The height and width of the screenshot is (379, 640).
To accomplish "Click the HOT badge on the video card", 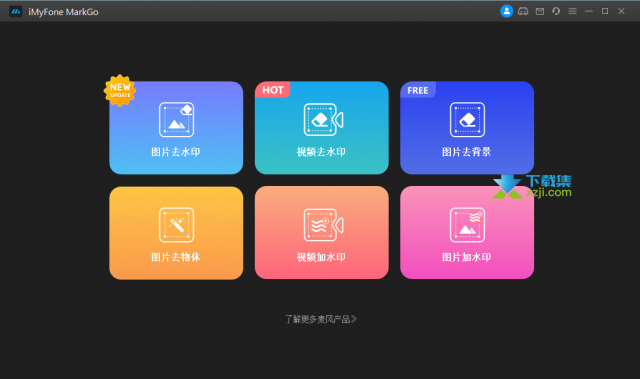I will (273, 90).
